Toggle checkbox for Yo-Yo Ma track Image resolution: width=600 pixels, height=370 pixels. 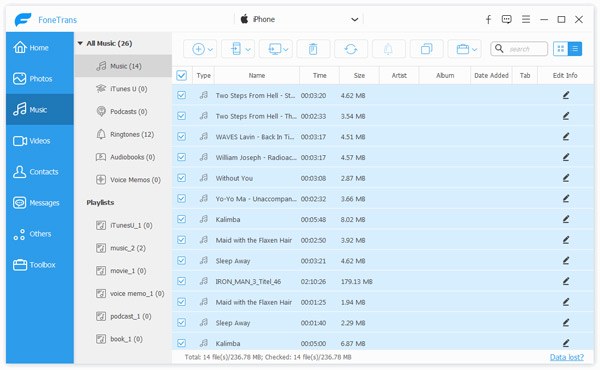[x=181, y=199]
